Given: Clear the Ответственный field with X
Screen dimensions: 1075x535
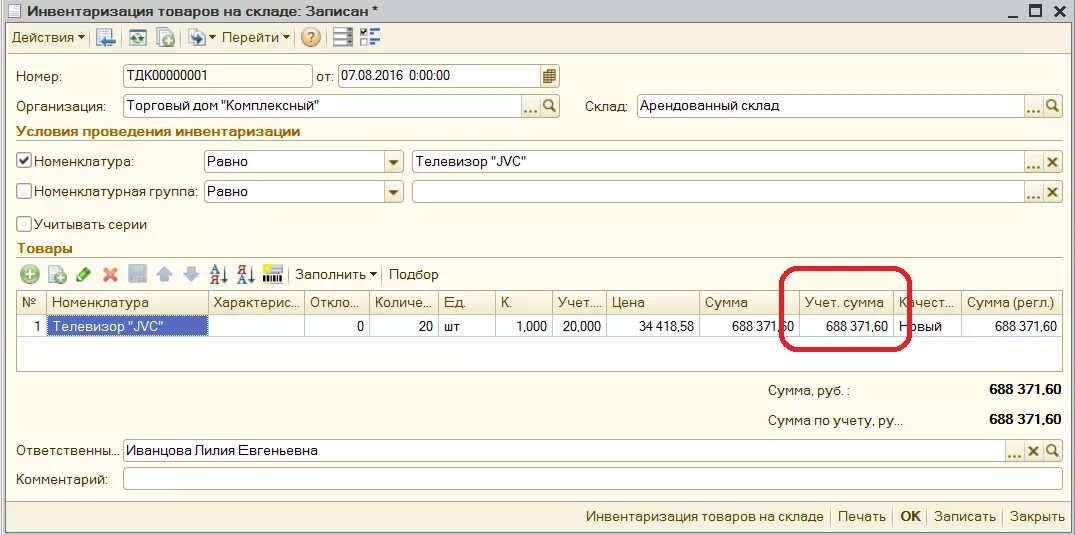Looking at the screenshot, I should click(1033, 451).
